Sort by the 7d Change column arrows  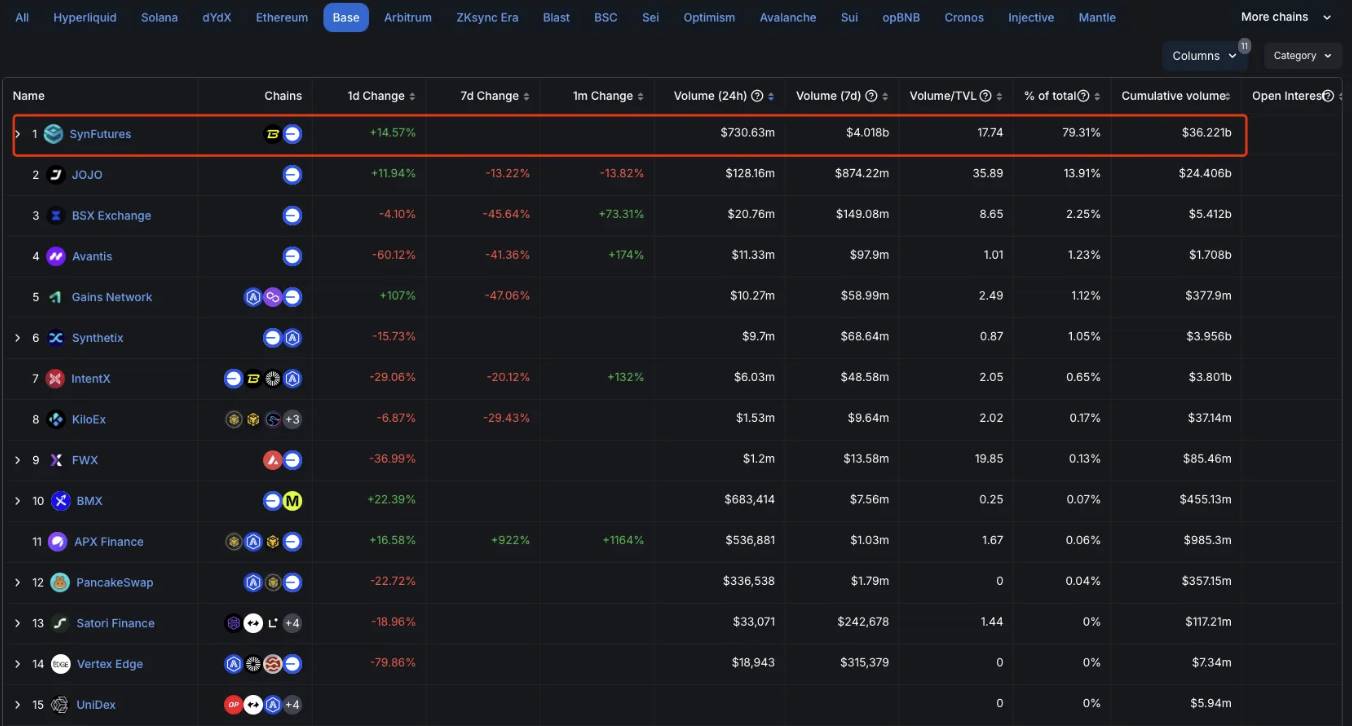point(526,96)
